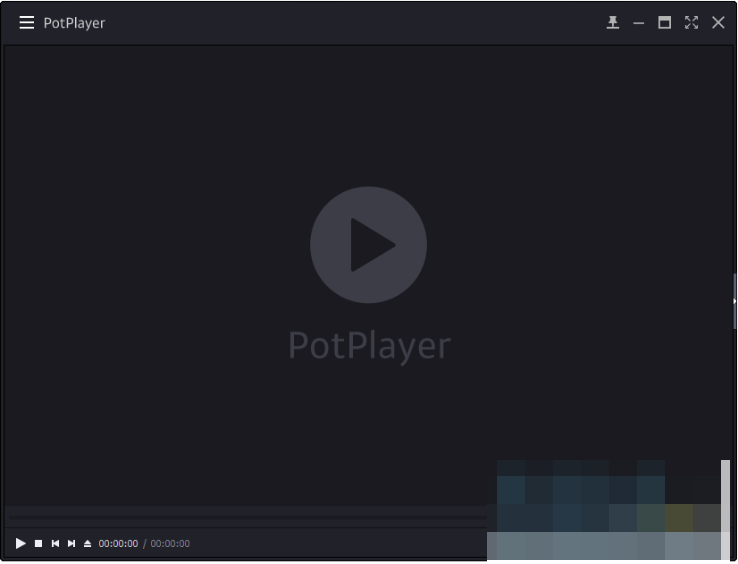Close the PotPlayer window
The width and height of the screenshot is (738, 564).
718,22
